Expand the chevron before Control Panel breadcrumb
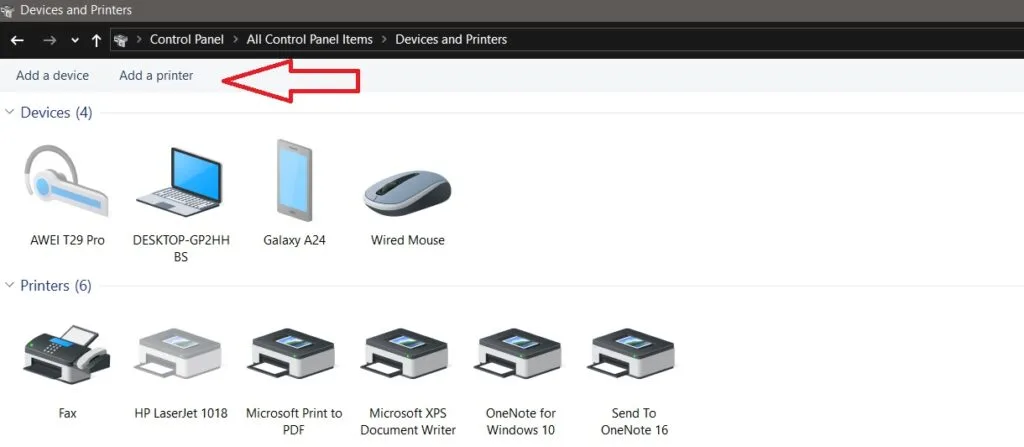 pos(139,40)
